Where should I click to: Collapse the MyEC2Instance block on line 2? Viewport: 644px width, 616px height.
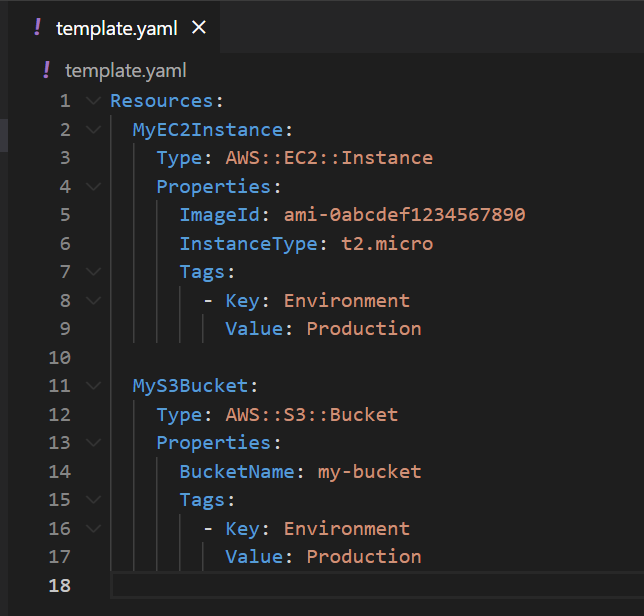[x=93, y=130]
